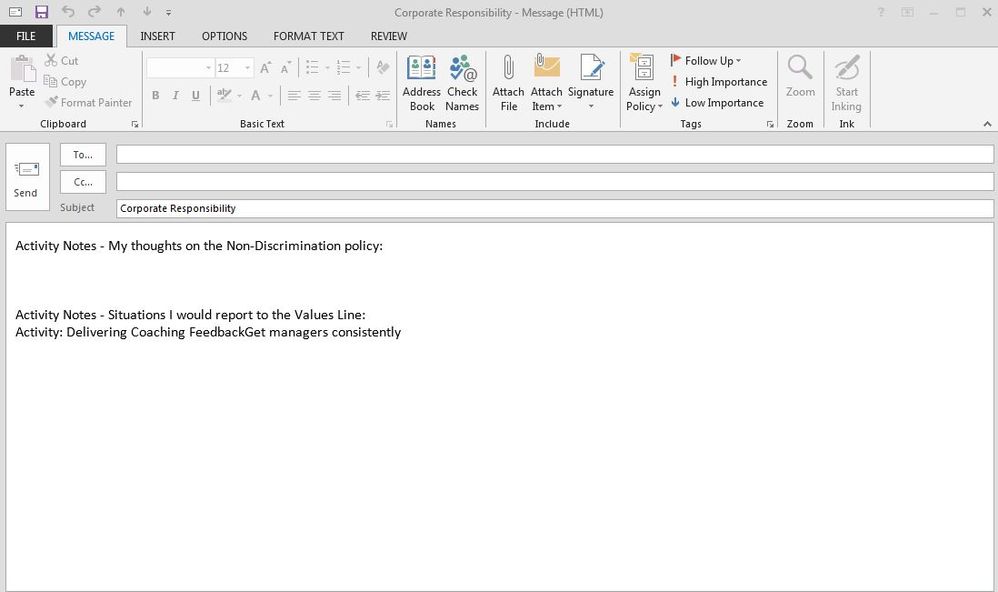Go to previous item using up arrow
This screenshot has height=592, width=998.
pyautogui.click(x=121, y=12)
